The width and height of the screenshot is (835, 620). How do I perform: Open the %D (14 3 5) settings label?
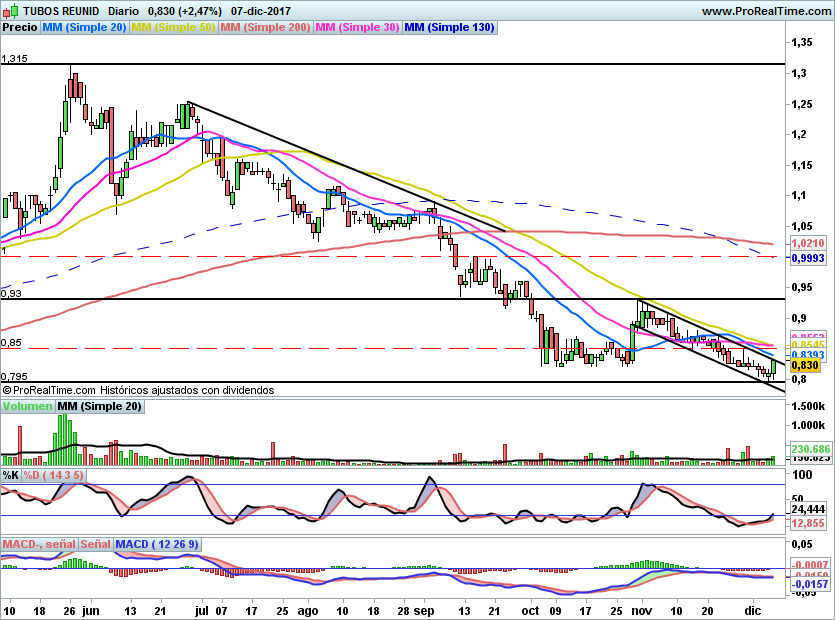coord(53,475)
